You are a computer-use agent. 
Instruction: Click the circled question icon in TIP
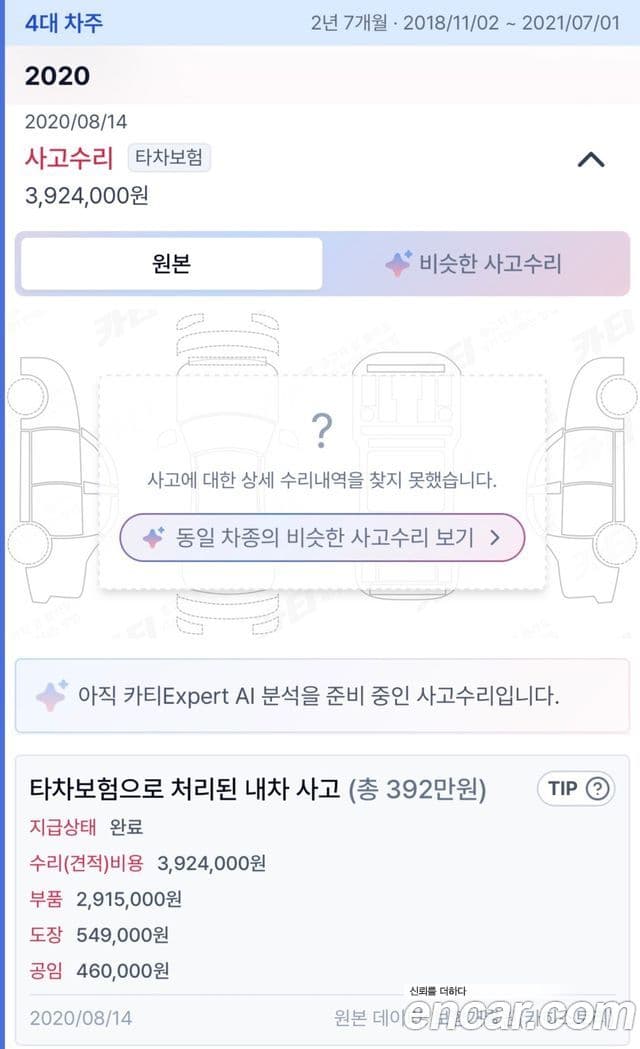click(597, 789)
